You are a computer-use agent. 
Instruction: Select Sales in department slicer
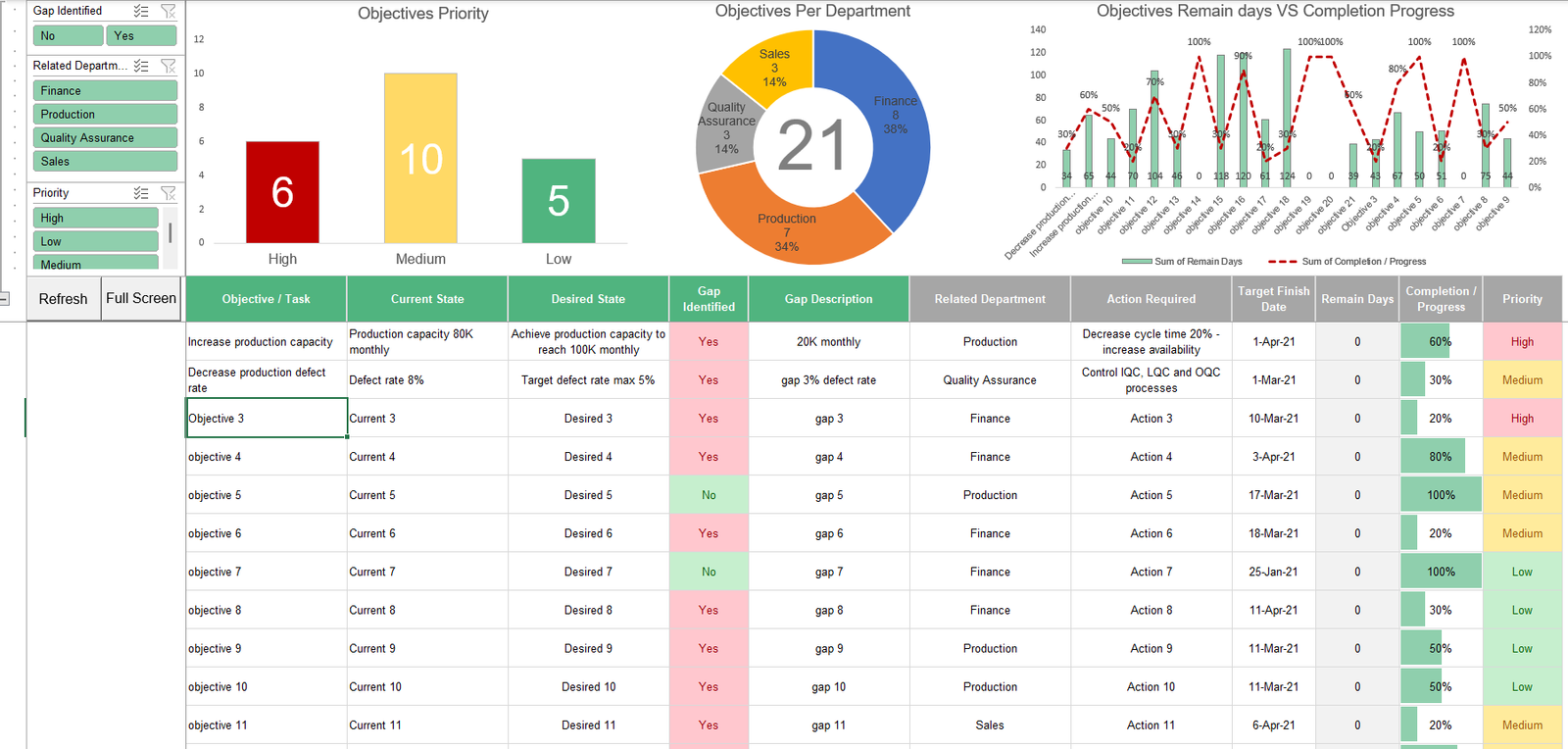click(x=105, y=161)
